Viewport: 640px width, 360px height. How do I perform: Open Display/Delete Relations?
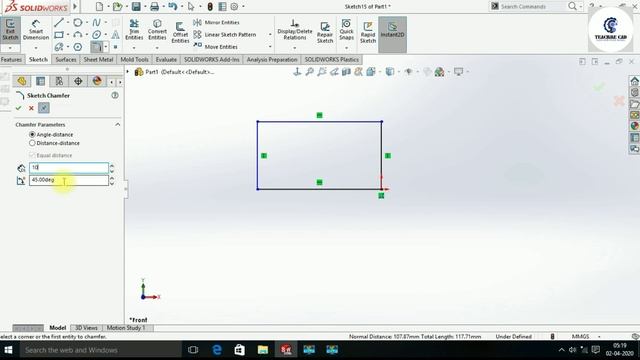point(295,29)
